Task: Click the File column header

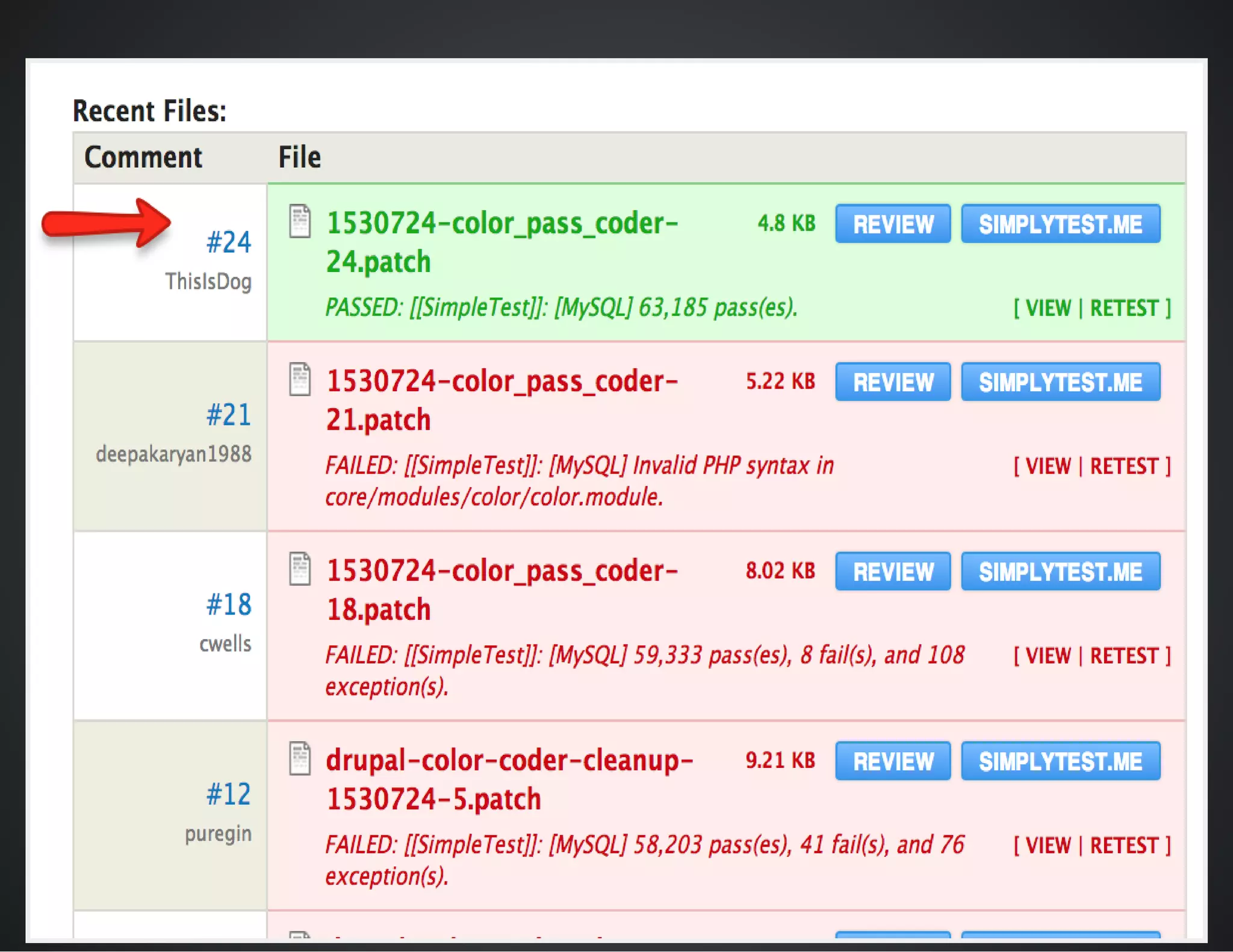Action: click(x=299, y=158)
